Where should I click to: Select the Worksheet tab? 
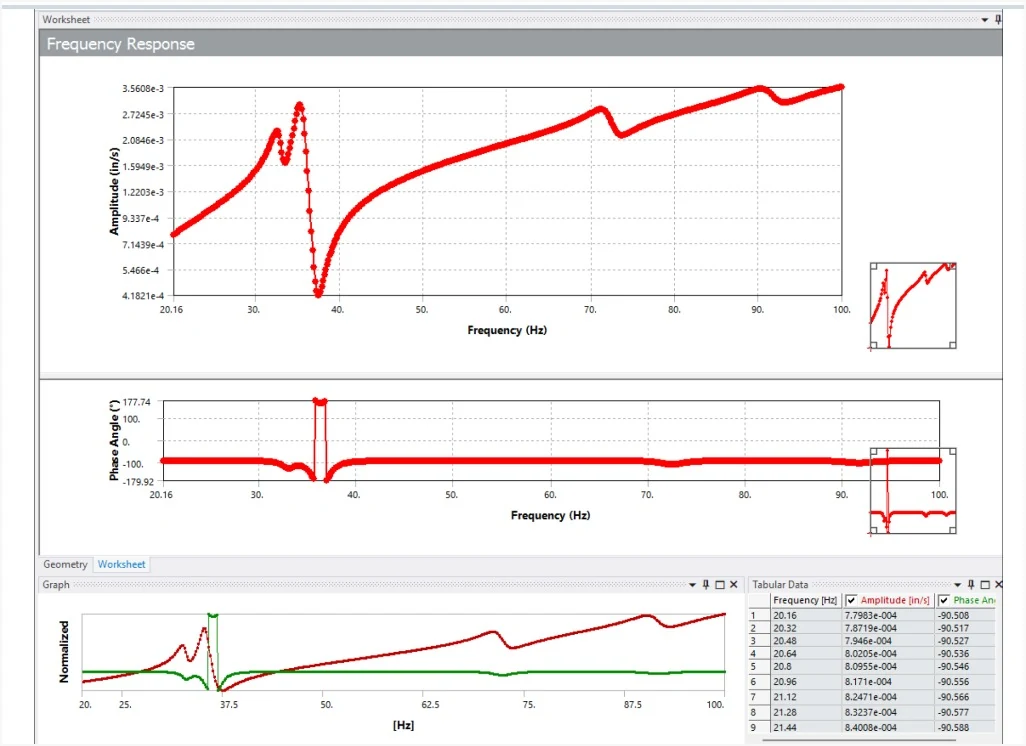click(x=122, y=564)
